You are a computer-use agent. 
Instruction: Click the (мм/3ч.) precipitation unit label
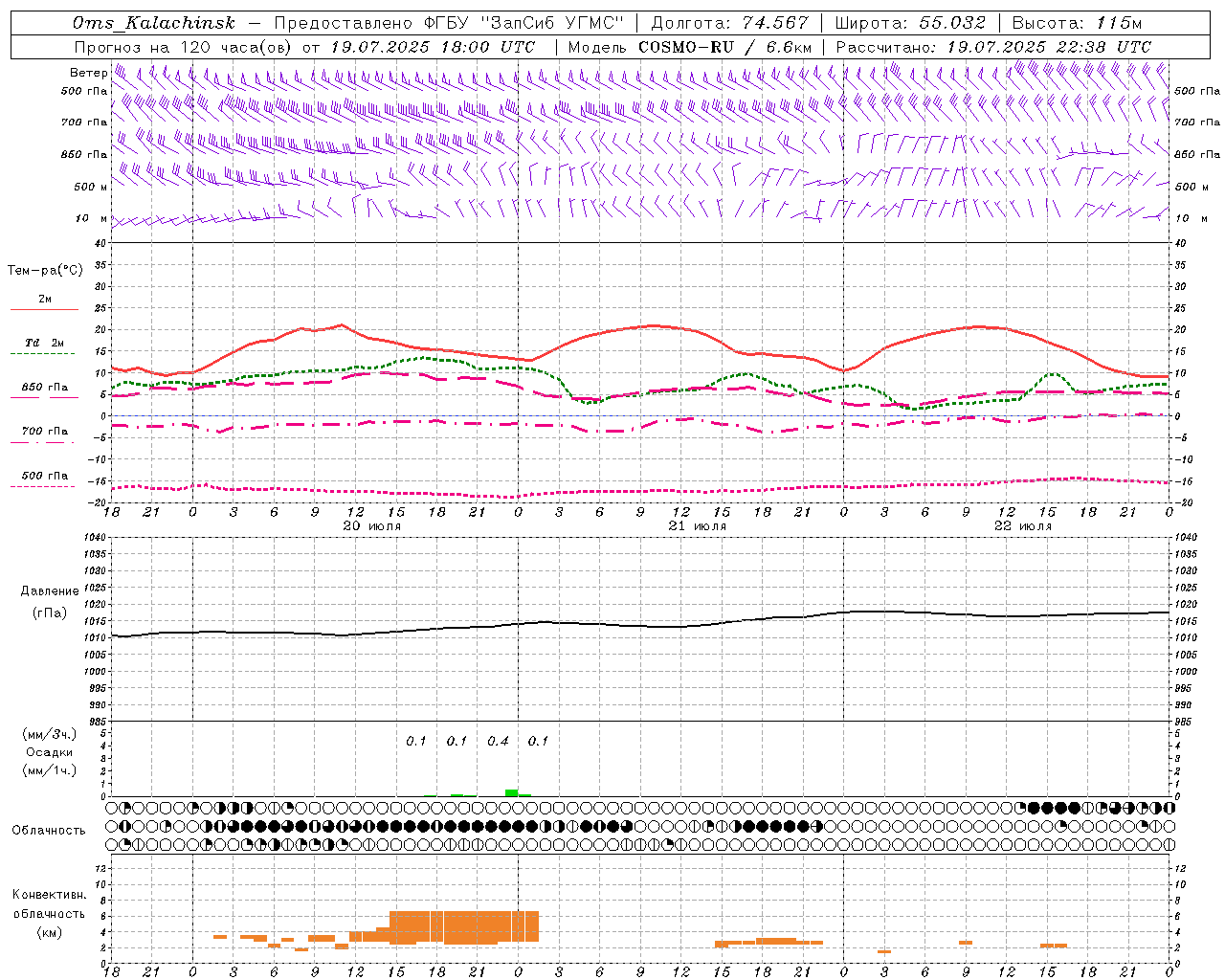pos(50,735)
